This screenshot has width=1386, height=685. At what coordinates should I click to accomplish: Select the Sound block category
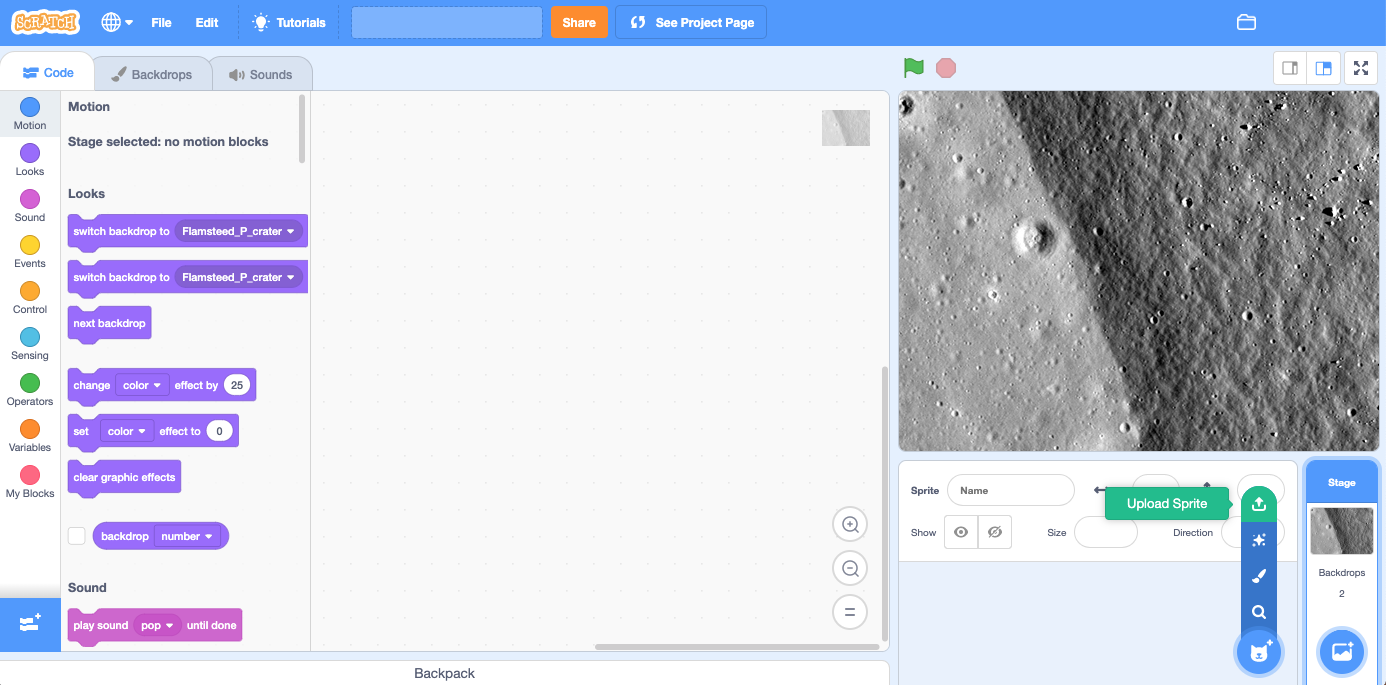tap(30, 206)
